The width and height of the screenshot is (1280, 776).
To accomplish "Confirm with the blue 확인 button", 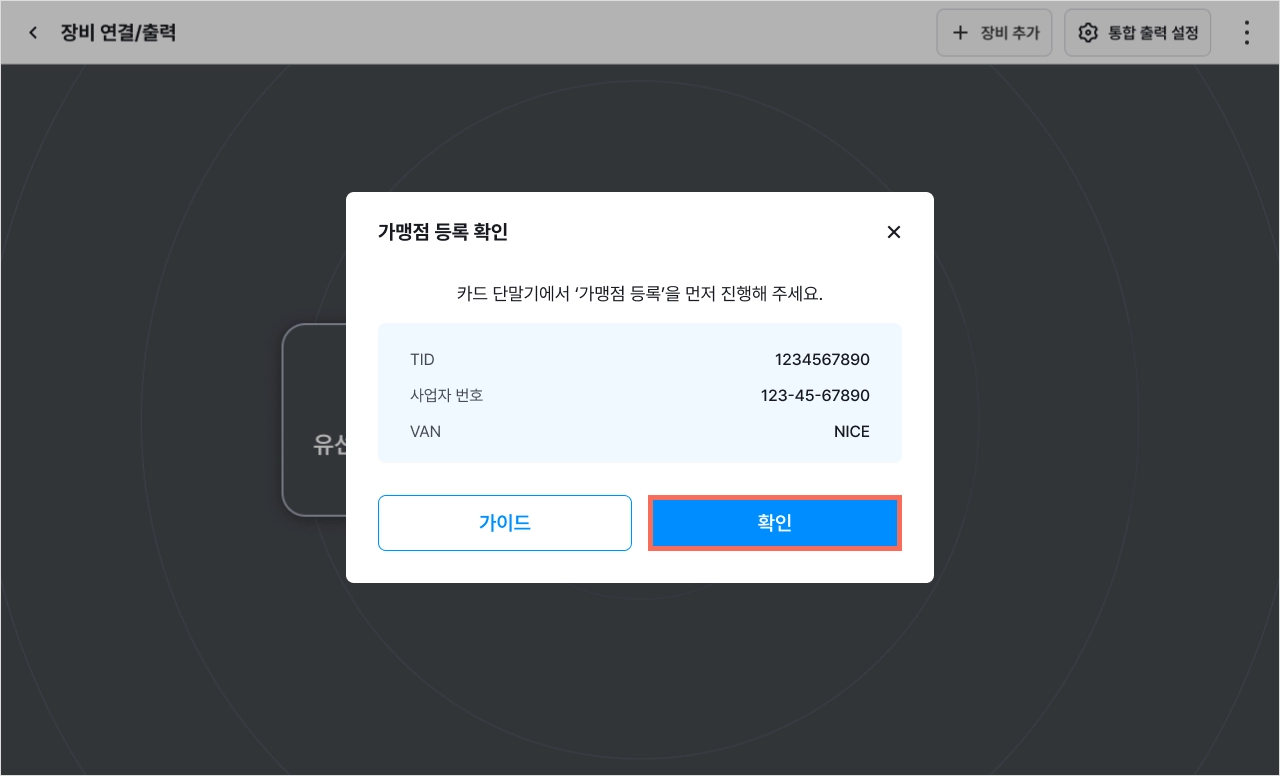I will coord(775,523).
